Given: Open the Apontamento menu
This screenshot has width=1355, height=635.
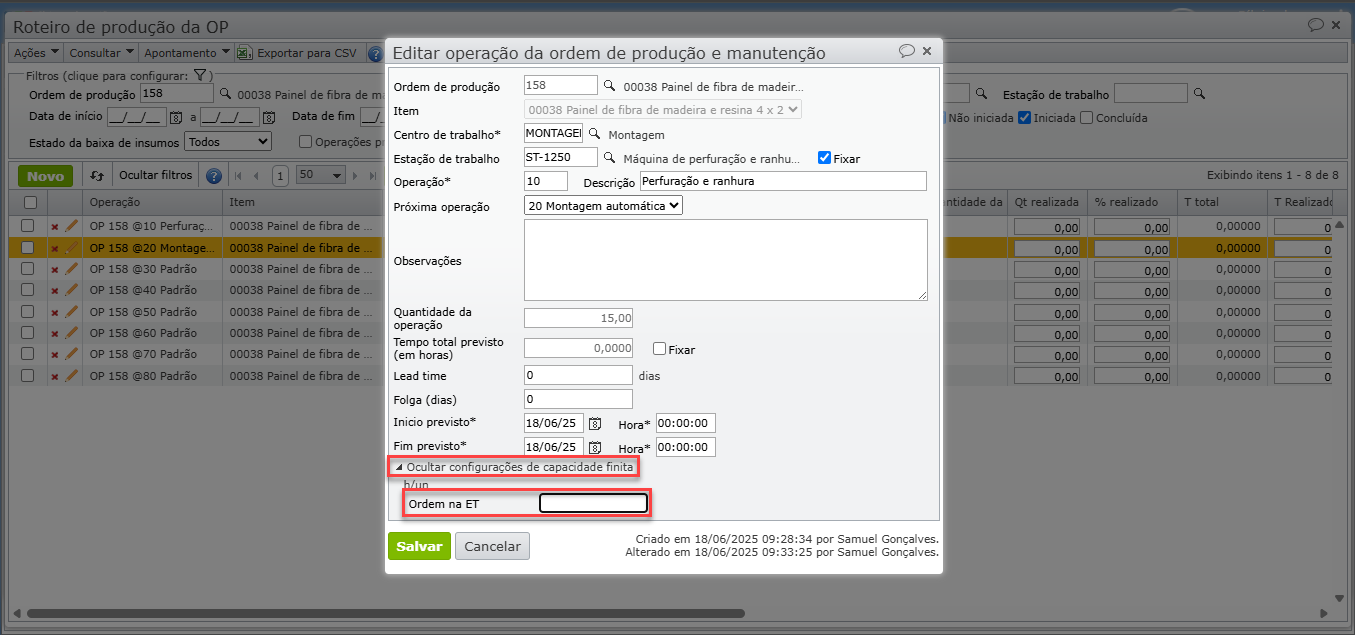Looking at the screenshot, I should [x=186, y=52].
